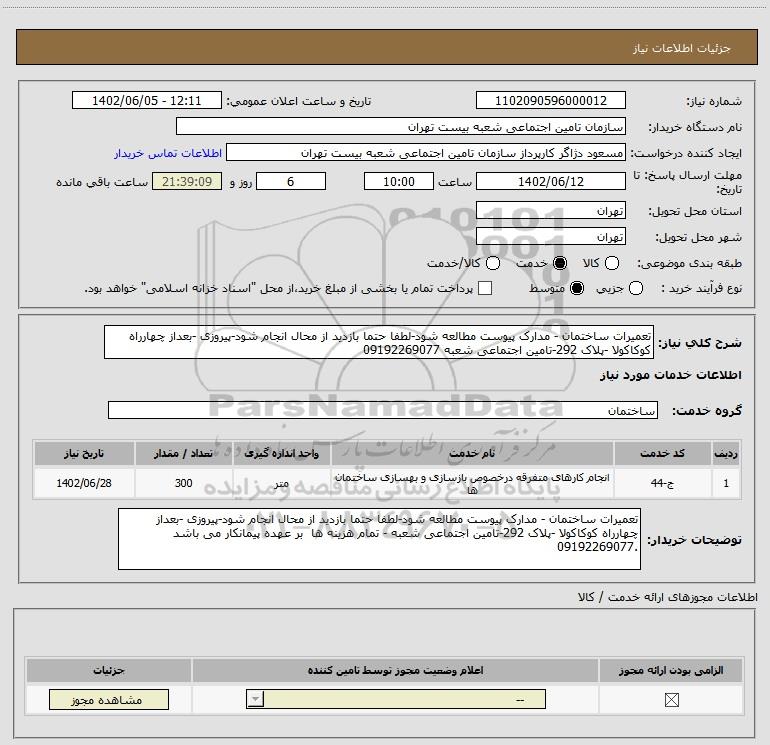Click the مشاهده مجوز button
The image size is (770, 745).
(109, 699)
